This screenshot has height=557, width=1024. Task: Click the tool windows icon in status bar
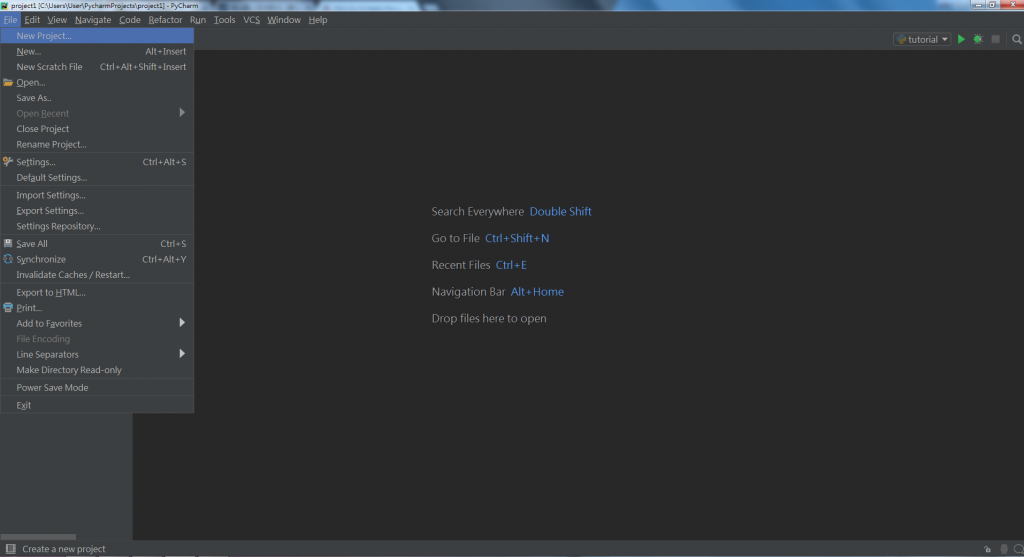click(x=10, y=549)
